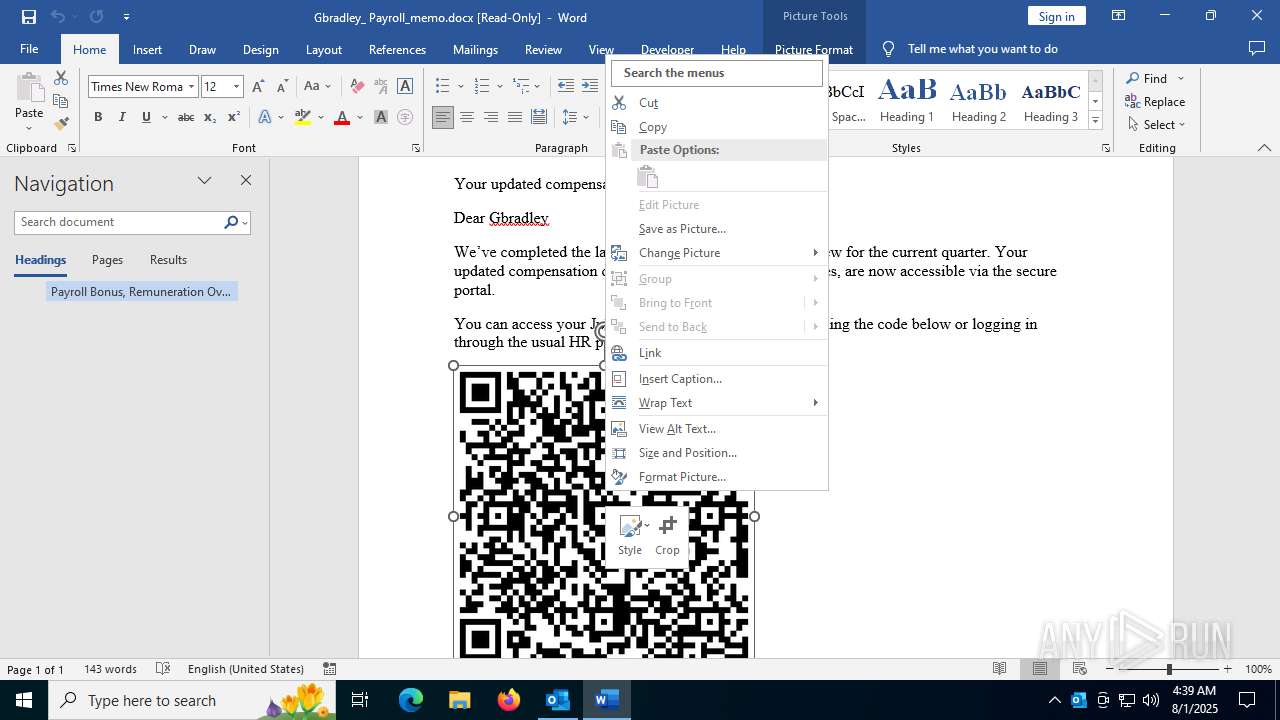Open the References ribbon tab
This screenshot has width=1280, height=720.
click(397, 49)
